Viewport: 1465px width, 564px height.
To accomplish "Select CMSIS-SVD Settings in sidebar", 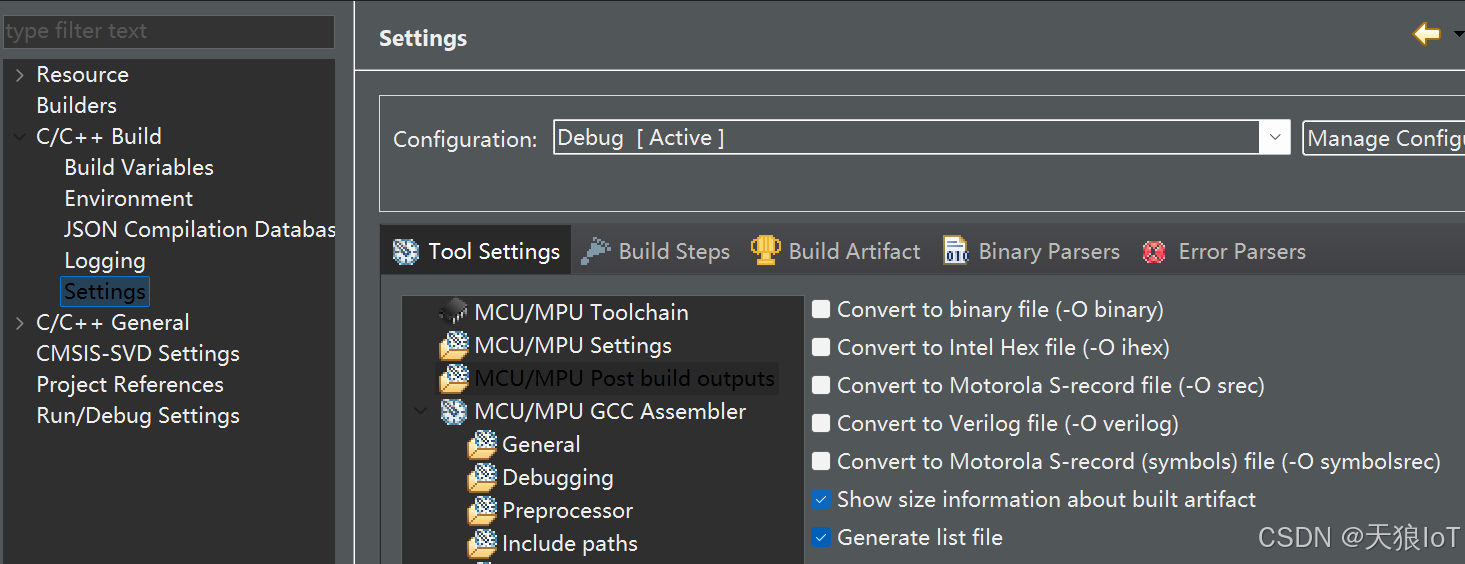I will click(137, 354).
